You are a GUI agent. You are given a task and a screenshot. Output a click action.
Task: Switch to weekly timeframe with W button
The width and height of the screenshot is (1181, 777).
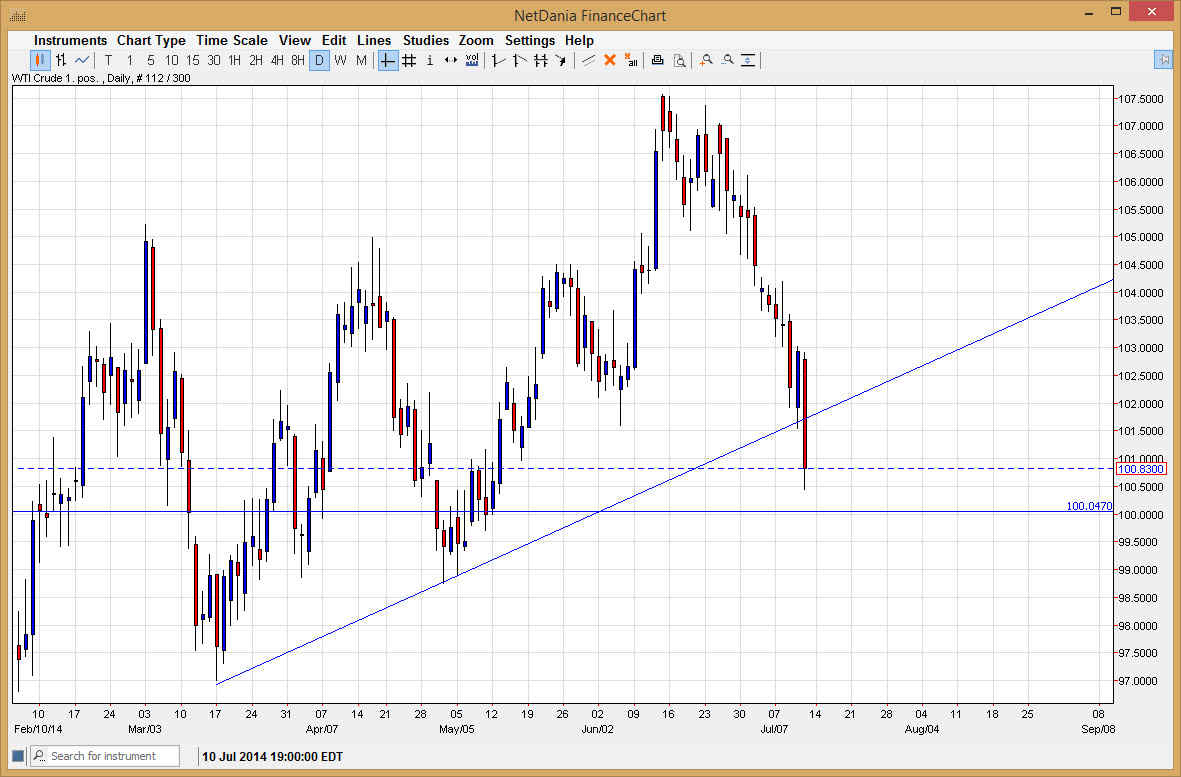tap(340, 60)
